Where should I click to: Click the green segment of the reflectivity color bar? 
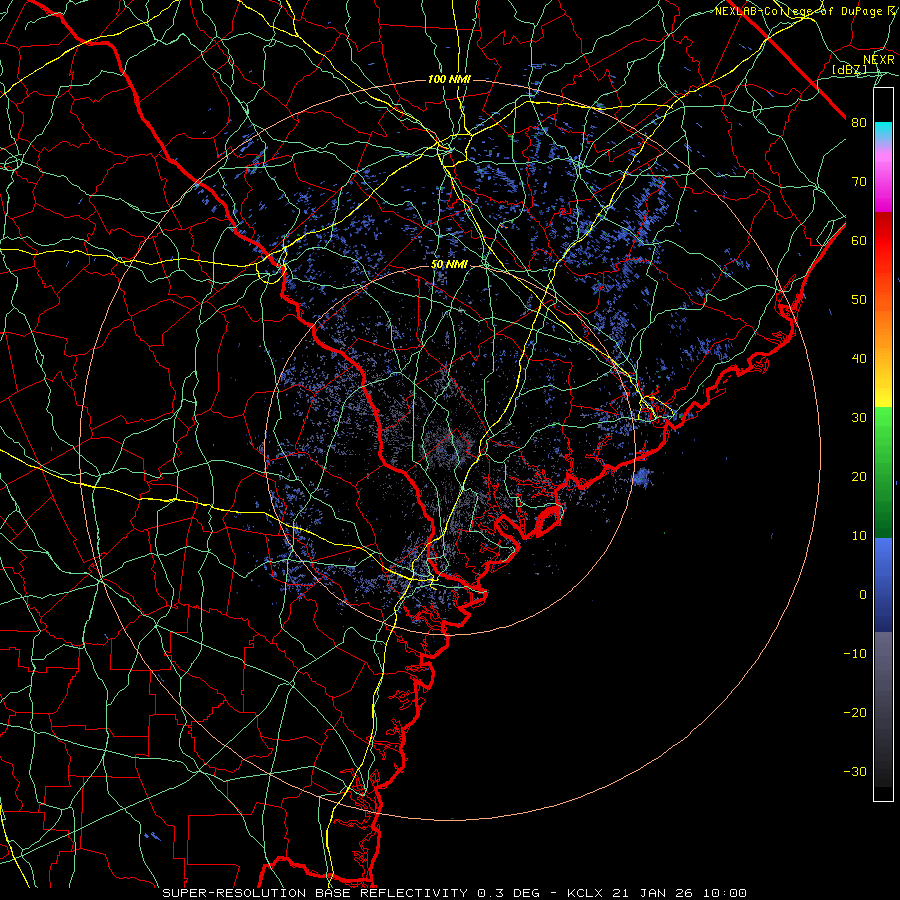883,472
